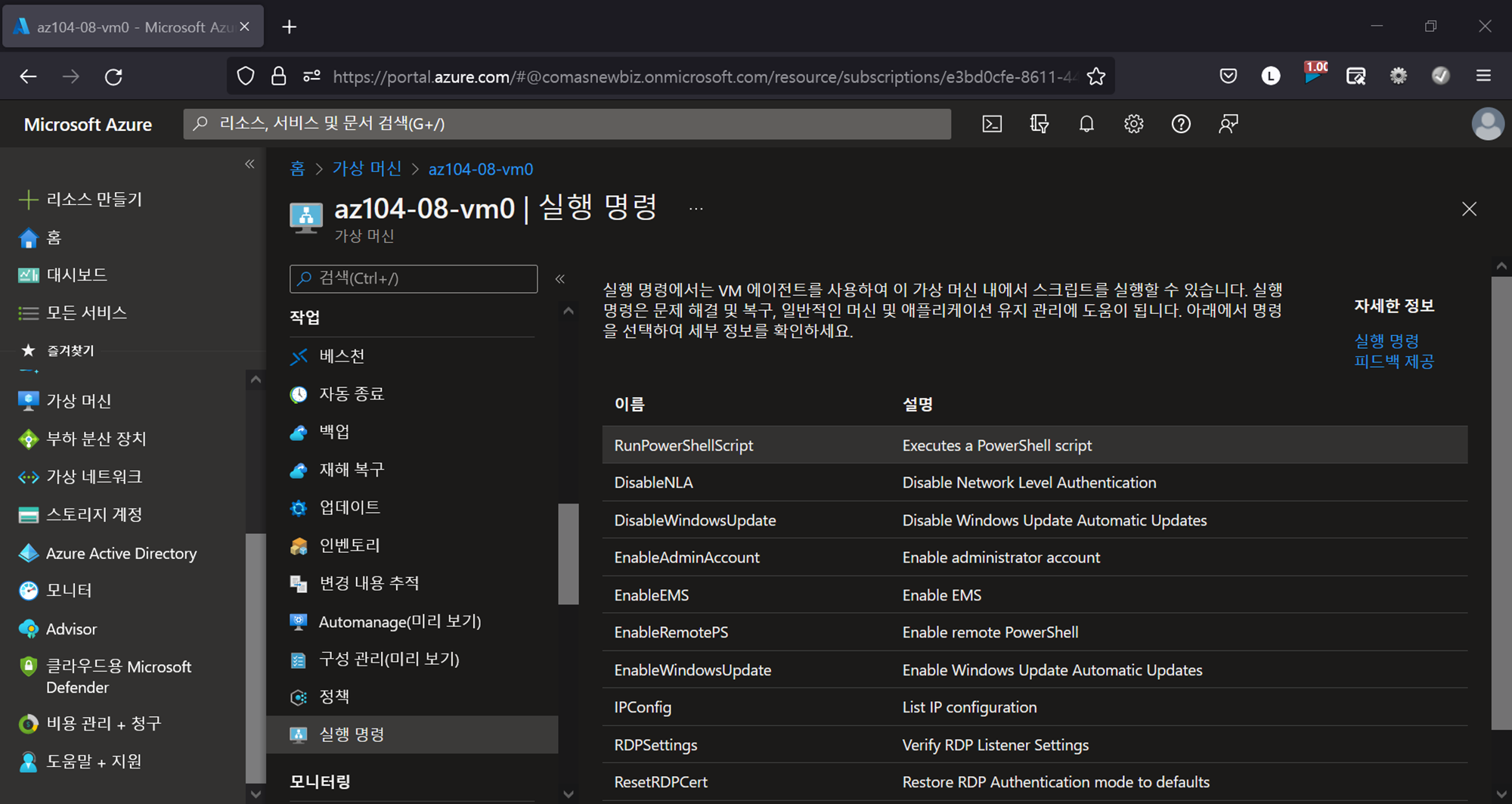Click the 가상 머신 breadcrumb link
The height and width of the screenshot is (804, 1512).
pos(367,169)
